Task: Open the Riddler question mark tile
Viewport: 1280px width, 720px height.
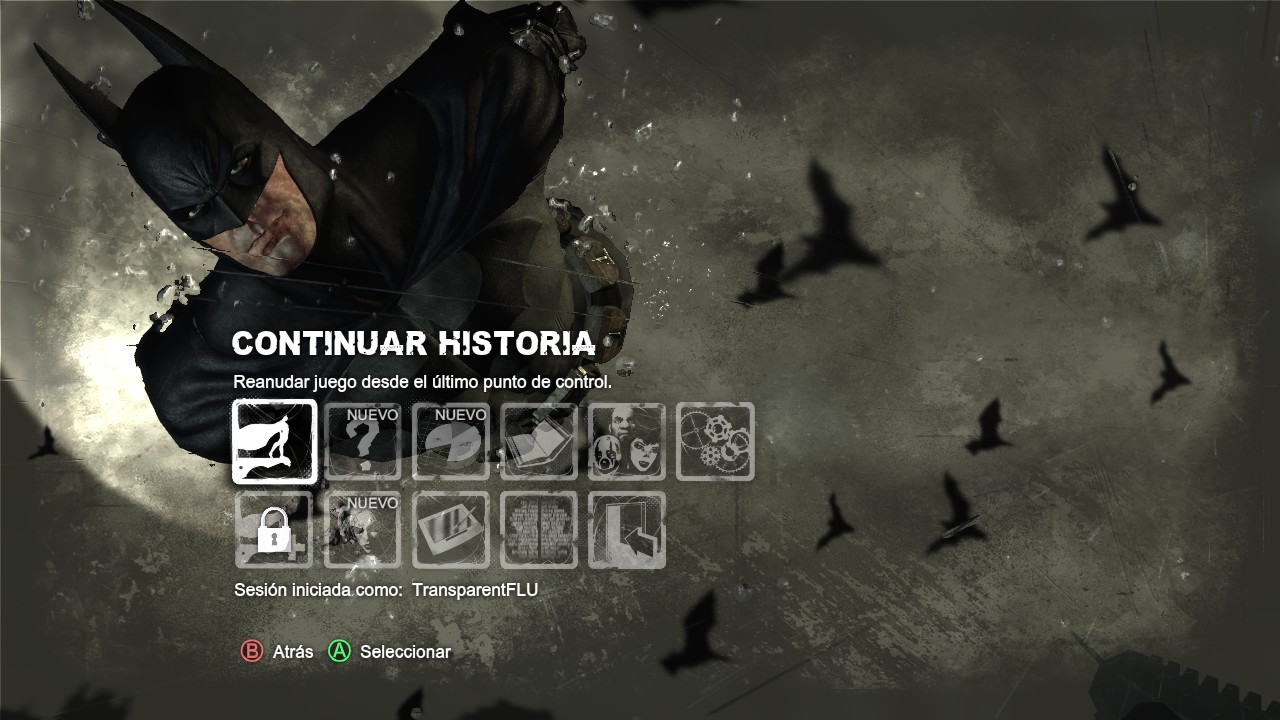Action: tap(363, 442)
